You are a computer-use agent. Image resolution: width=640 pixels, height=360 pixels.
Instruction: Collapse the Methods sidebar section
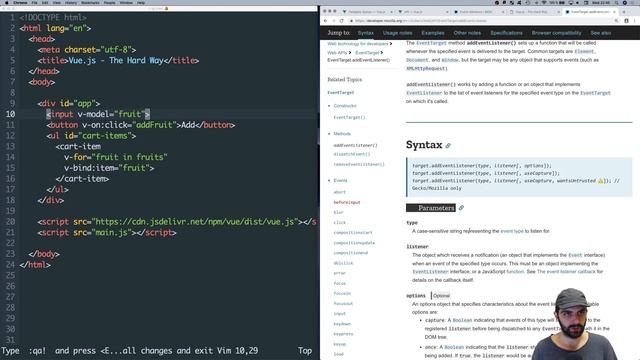click(x=342, y=133)
